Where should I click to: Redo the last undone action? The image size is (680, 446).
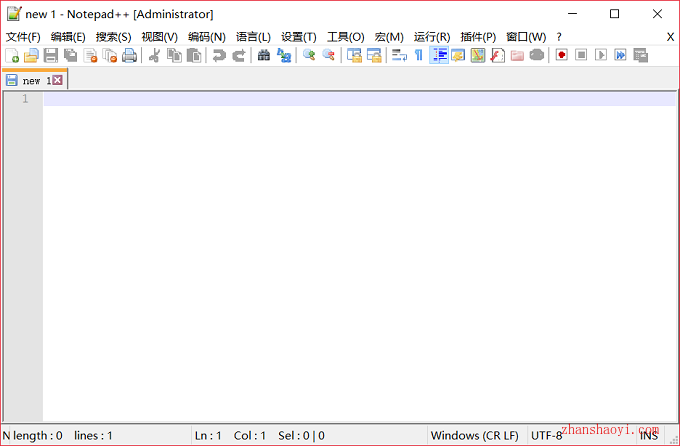click(x=239, y=56)
